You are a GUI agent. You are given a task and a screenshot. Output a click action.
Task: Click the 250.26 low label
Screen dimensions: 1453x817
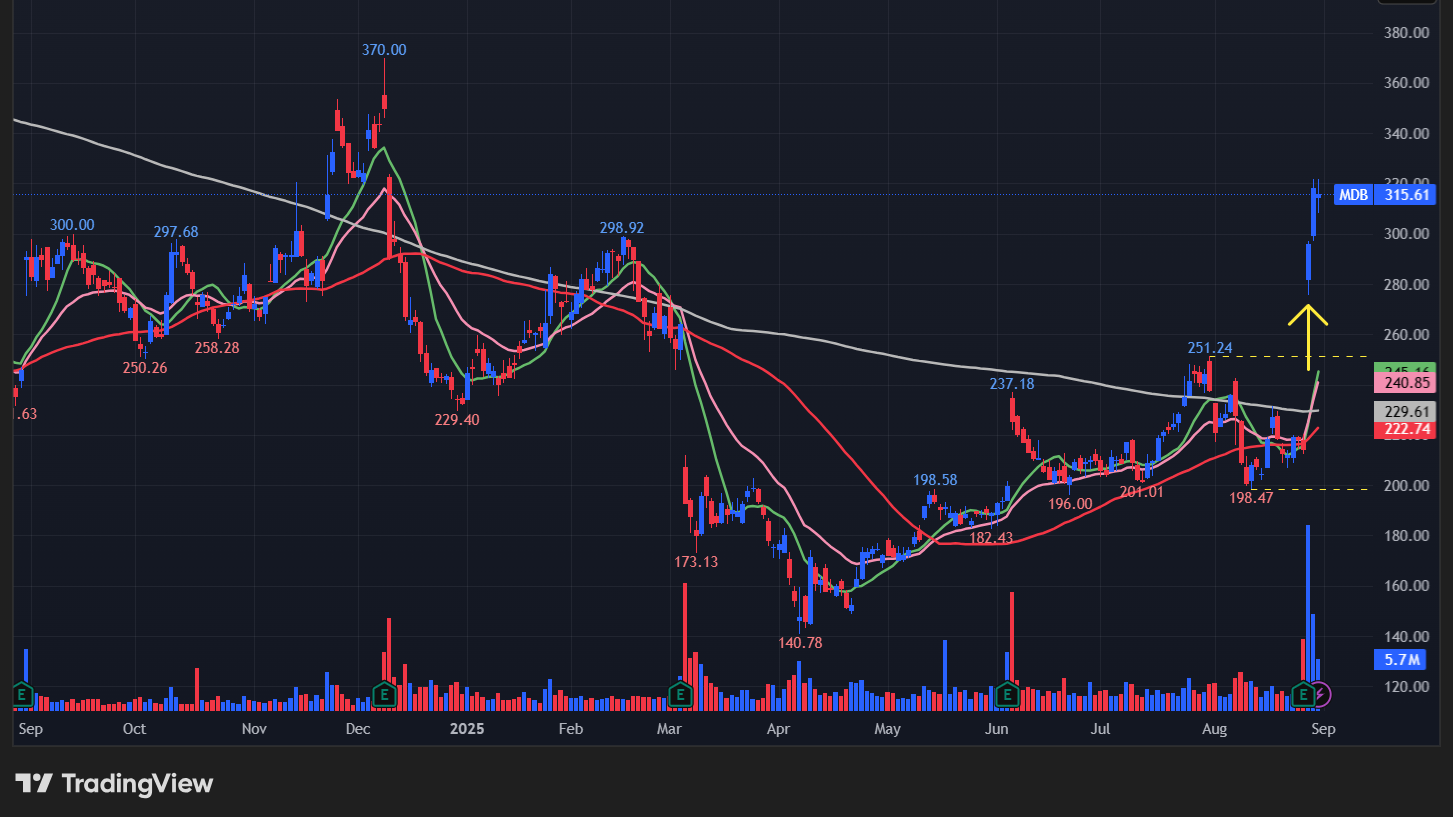145,368
